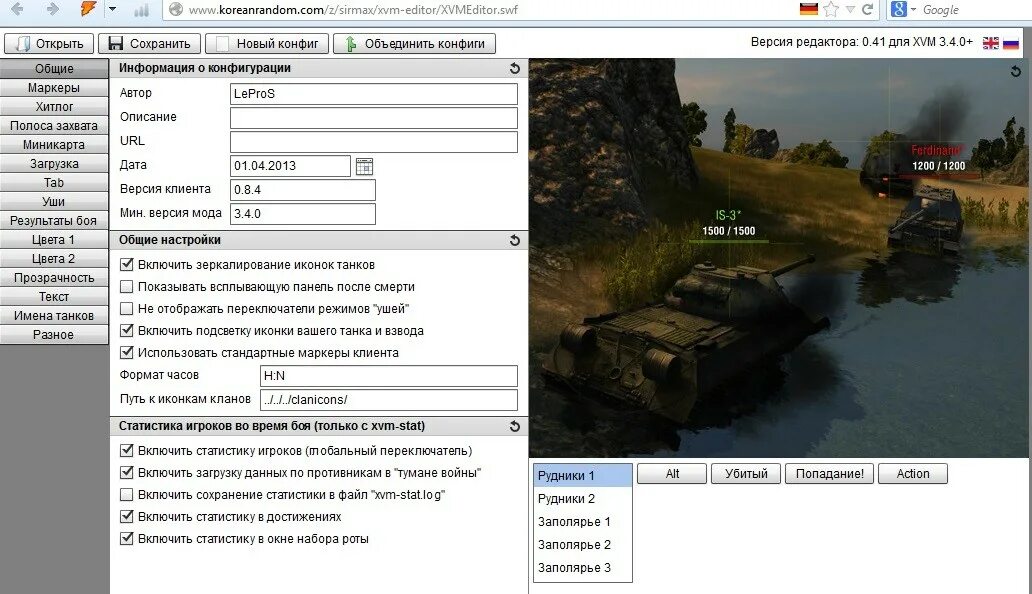
Task: Click the bar chart browser icon
Action: pos(142,10)
